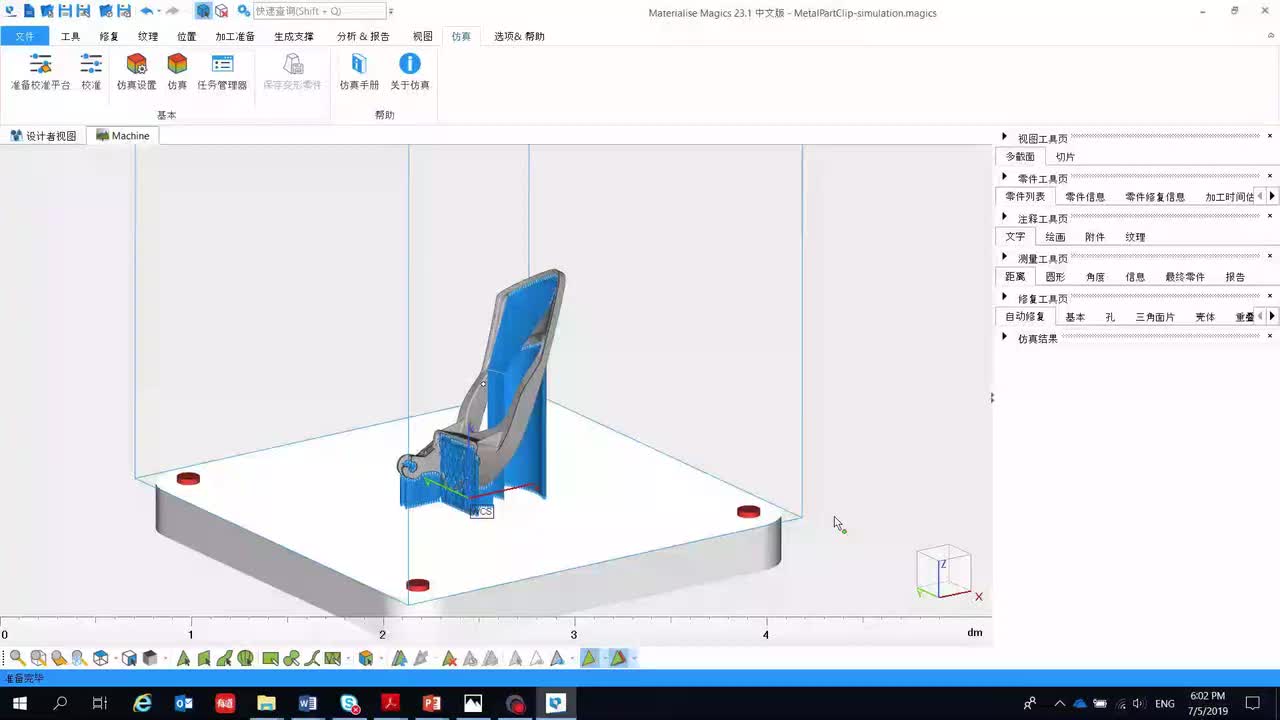
Task: Open the 文件 file menu
Action: 24,36
